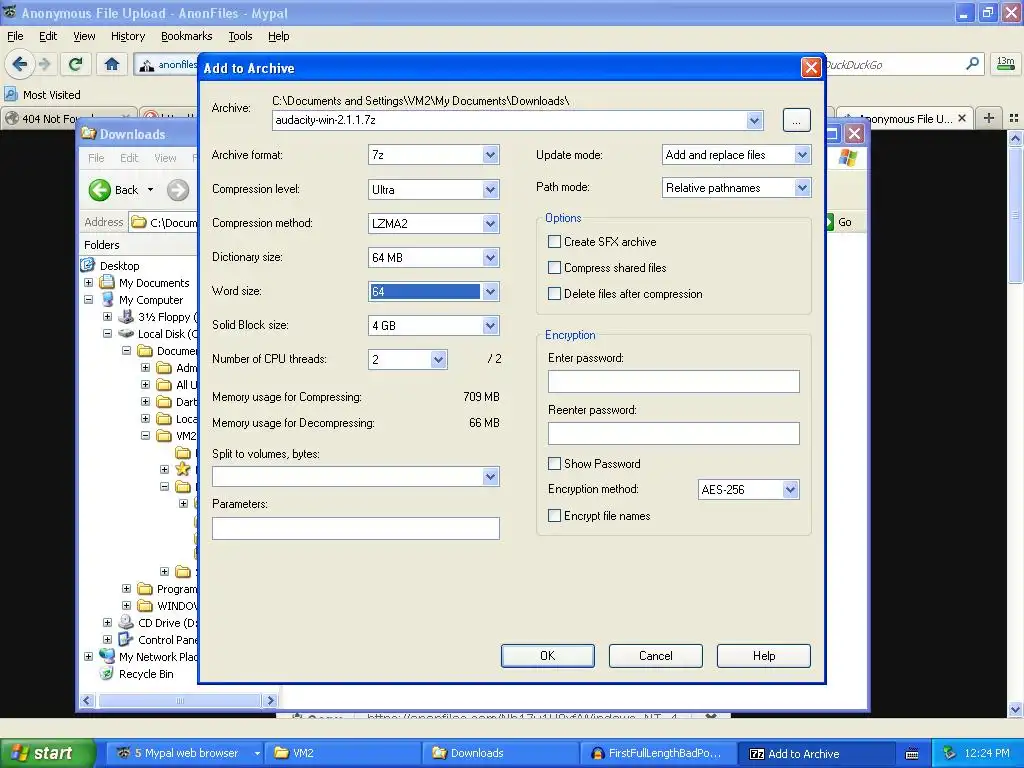The image size is (1024, 768).
Task: Open the archive name history dropdown
Action: (754, 120)
